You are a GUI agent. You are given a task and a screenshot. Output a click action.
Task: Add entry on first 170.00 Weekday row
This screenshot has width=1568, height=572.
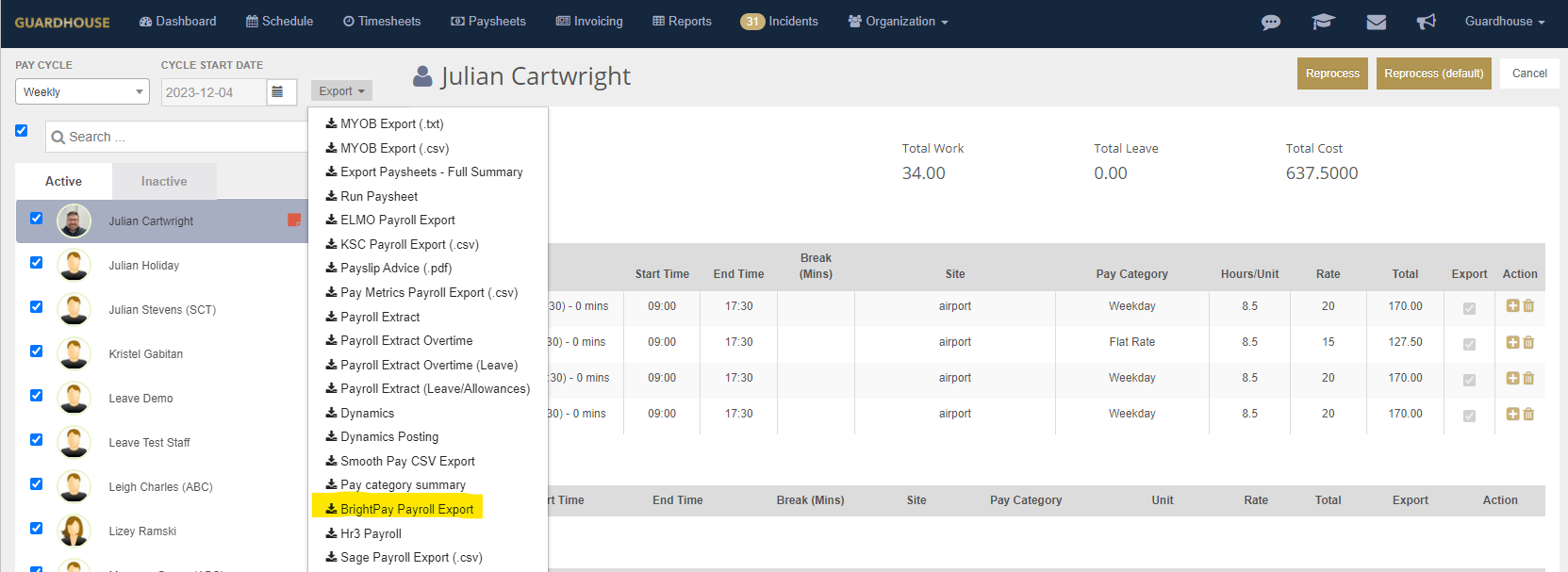click(x=1512, y=305)
